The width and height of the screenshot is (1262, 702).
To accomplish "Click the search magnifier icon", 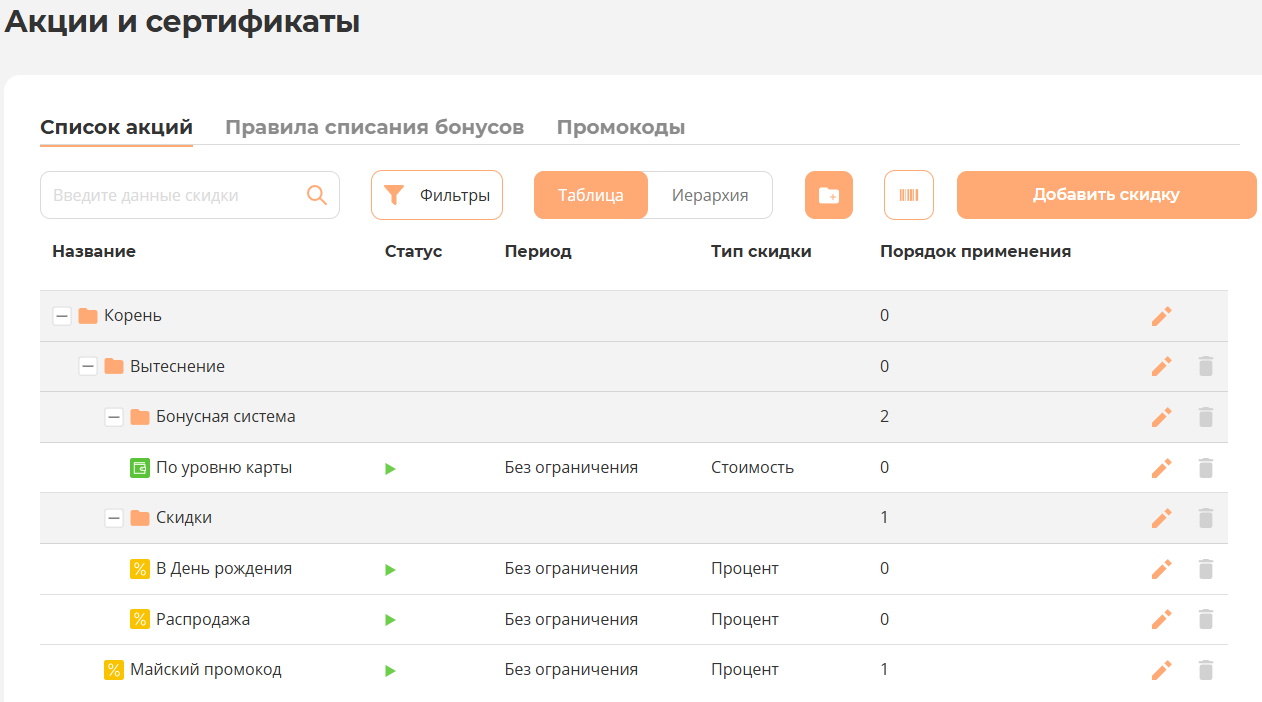I will coord(317,195).
